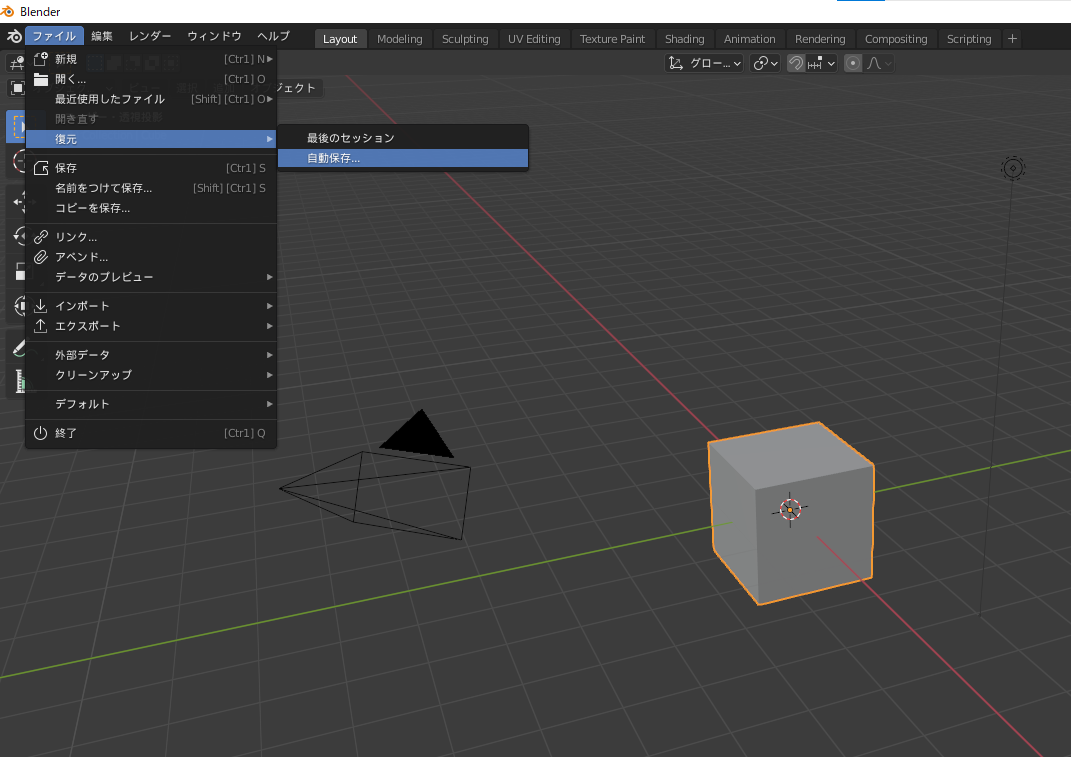Choose 開く... from the file menu

[x=151, y=79]
